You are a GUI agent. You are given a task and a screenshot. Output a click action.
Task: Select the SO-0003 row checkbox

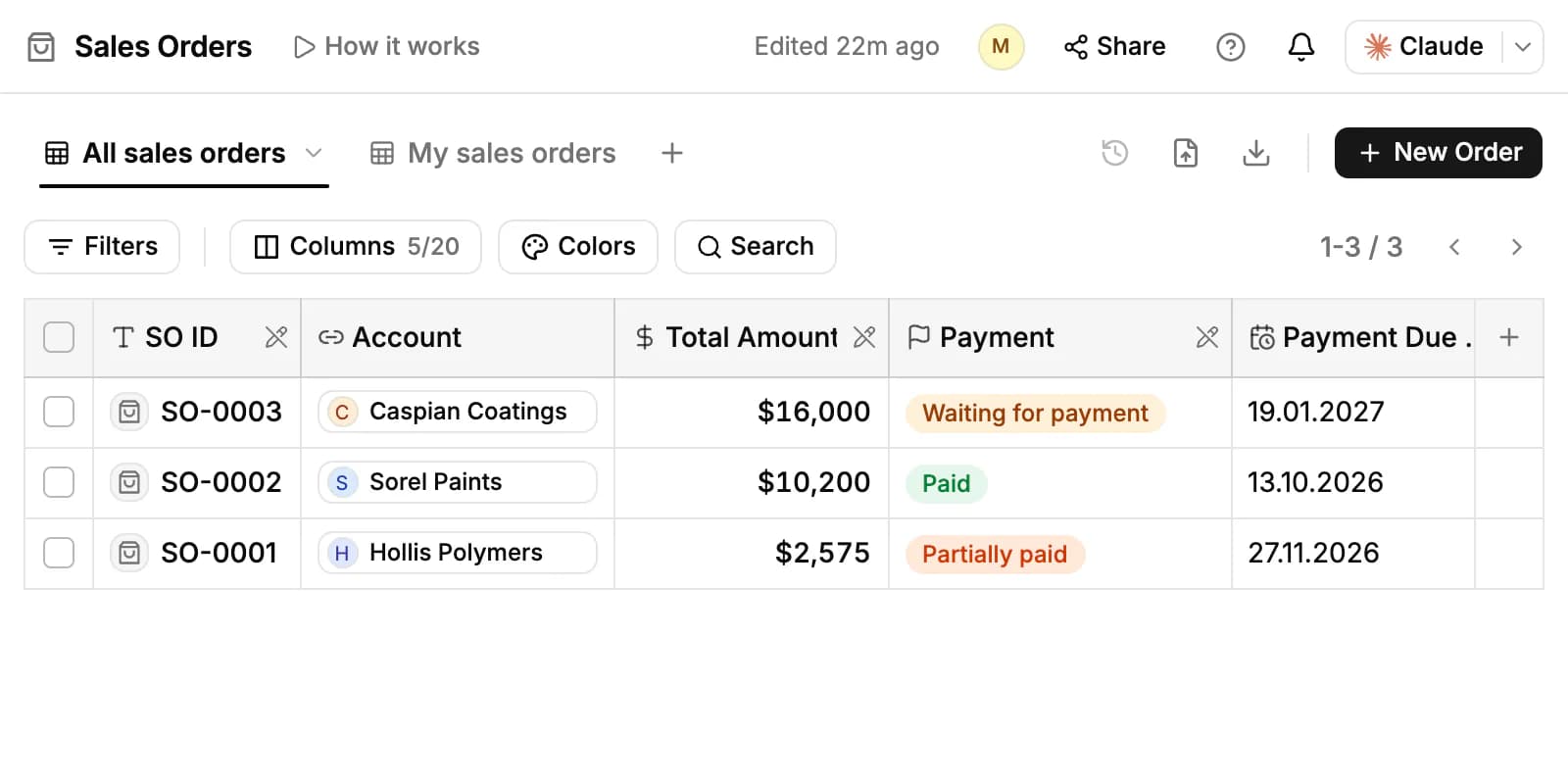click(x=59, y=412)
